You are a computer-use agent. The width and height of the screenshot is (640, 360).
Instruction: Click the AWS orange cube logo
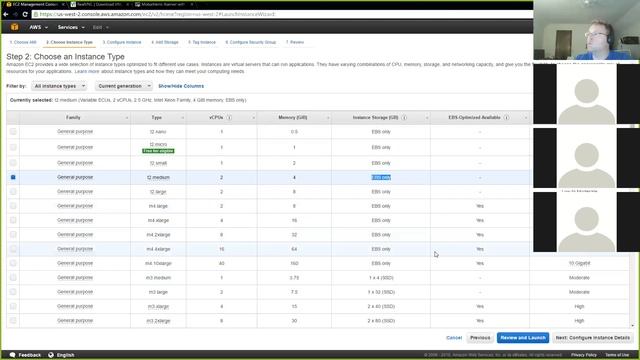tap(15, 27)
